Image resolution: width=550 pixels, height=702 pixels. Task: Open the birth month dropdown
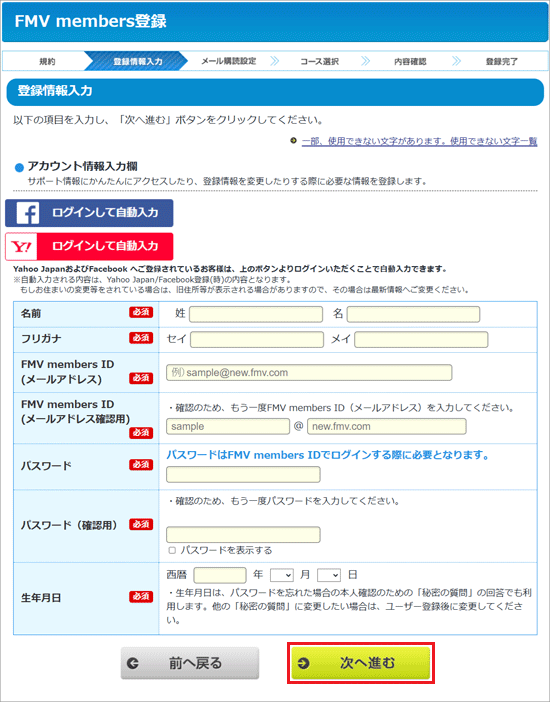282,575
